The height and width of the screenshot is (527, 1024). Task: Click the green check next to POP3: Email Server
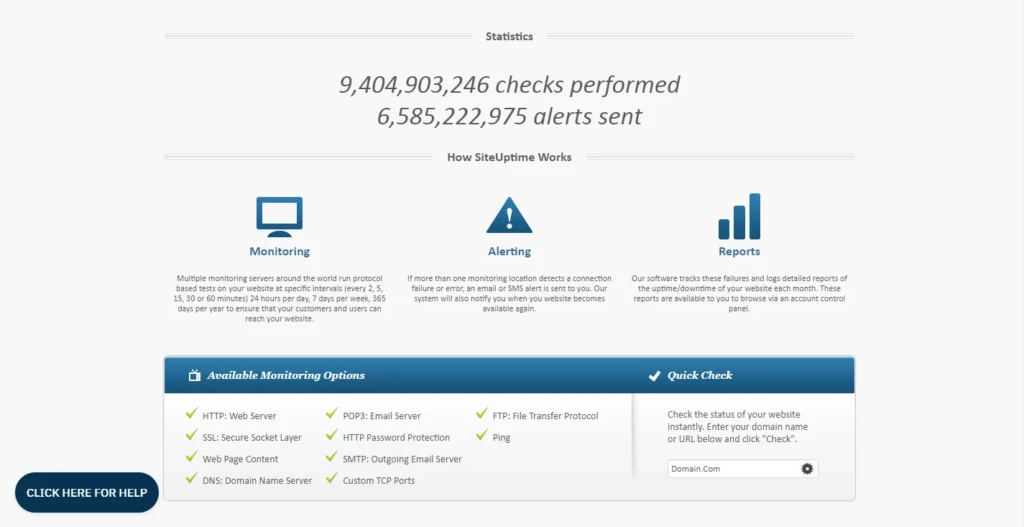tap(332, 413)
